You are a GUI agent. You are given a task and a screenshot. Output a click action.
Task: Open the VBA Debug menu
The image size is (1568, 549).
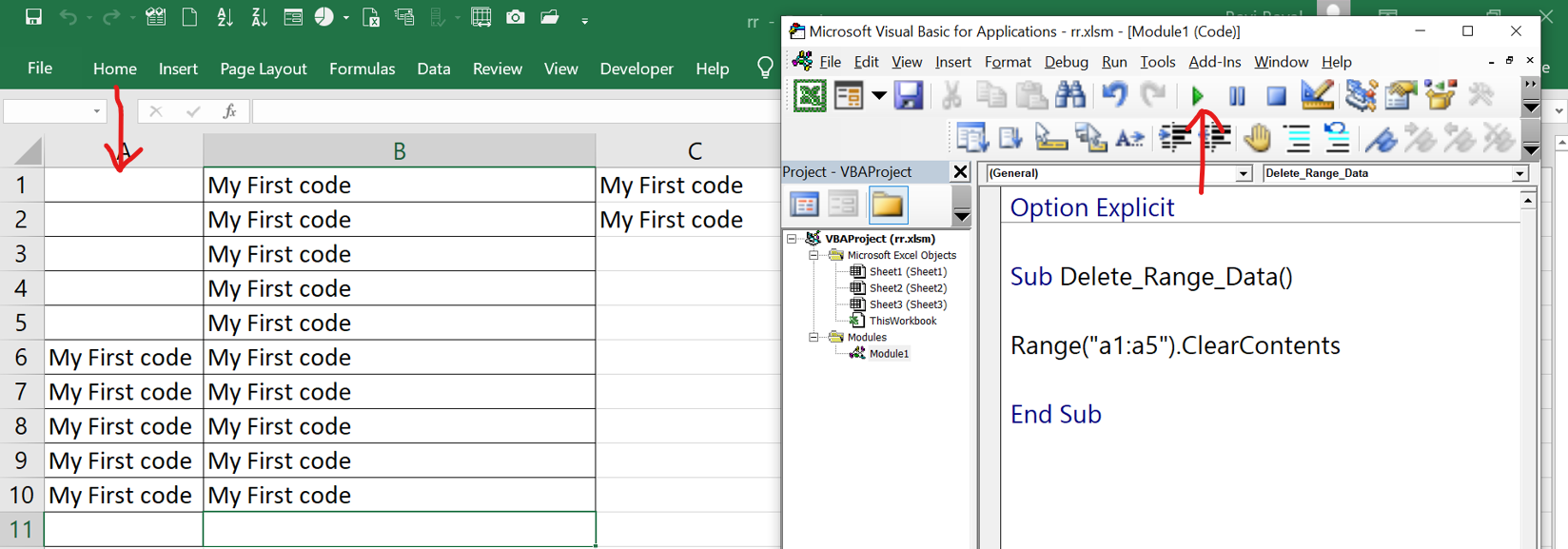click(1066, 62)
